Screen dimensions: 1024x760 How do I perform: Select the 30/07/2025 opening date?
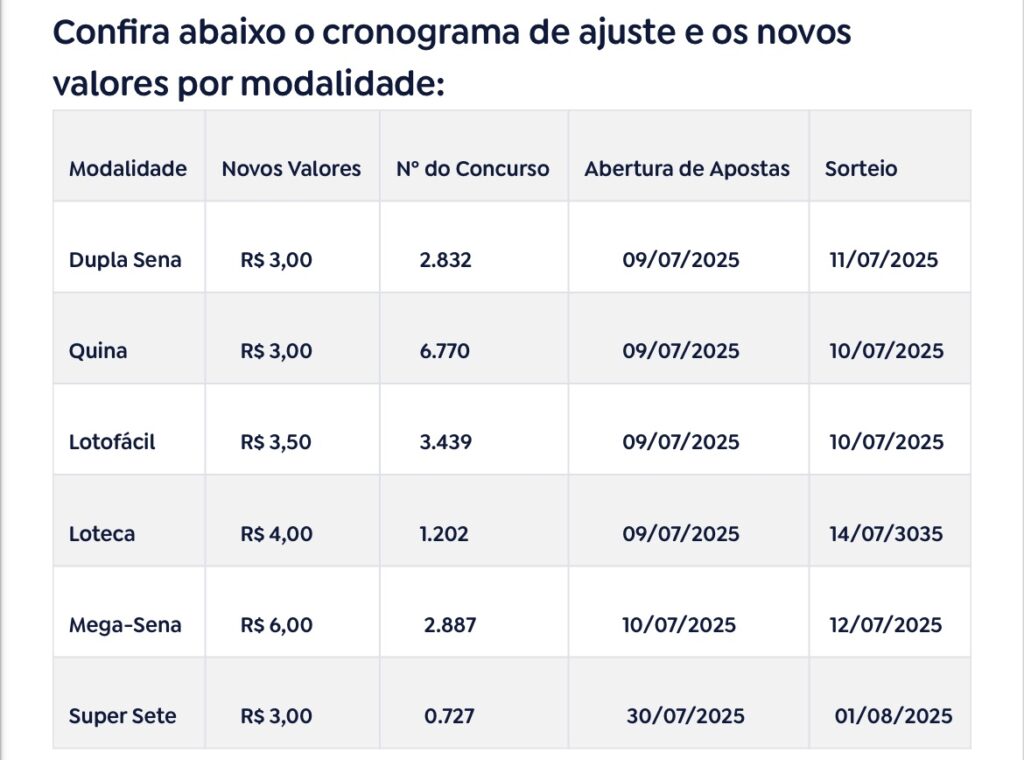(686, 716)
